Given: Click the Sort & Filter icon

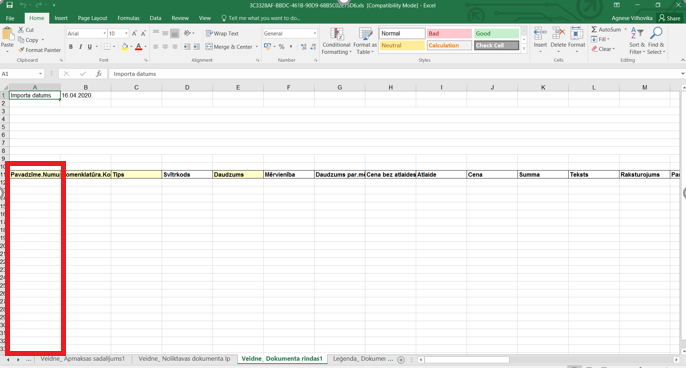Looking at the screenshot, I should coord(637,34).
